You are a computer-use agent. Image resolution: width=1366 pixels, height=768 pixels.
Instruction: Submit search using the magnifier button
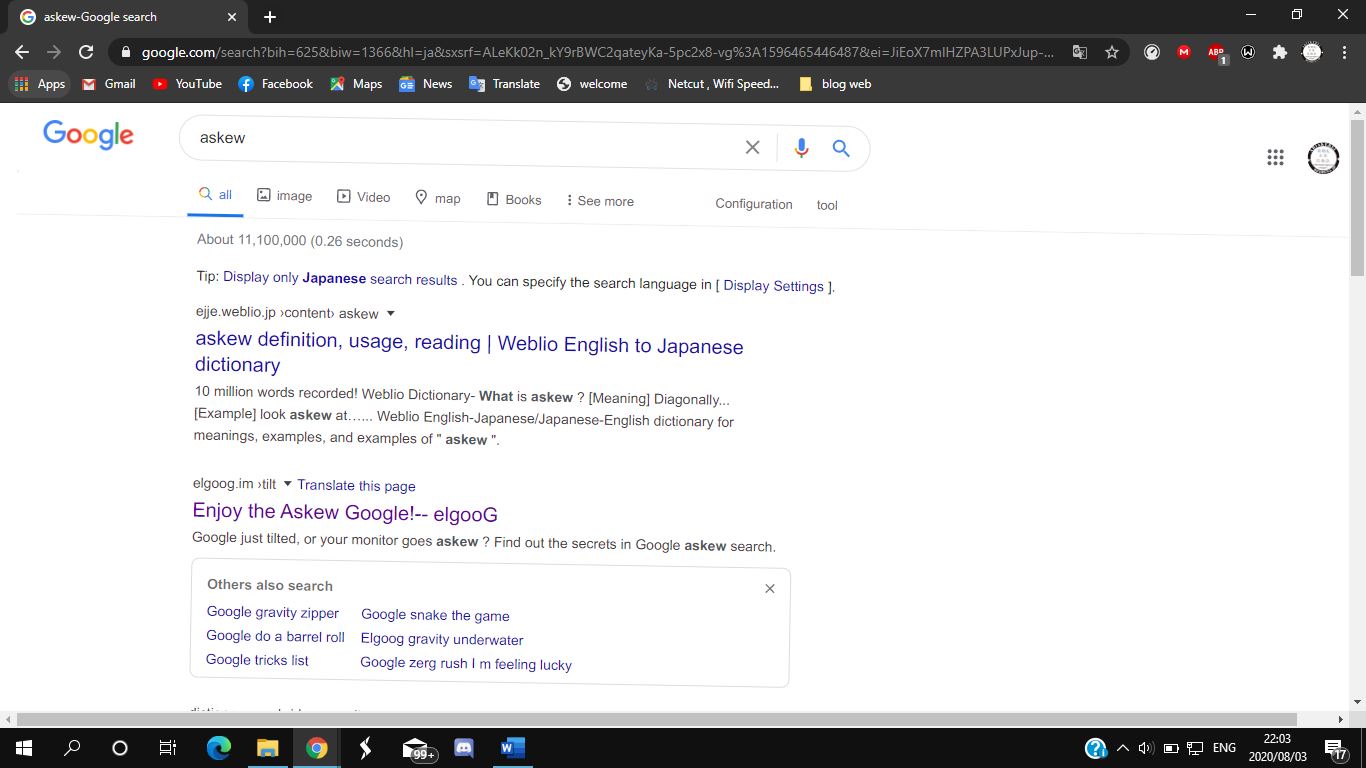841,149
